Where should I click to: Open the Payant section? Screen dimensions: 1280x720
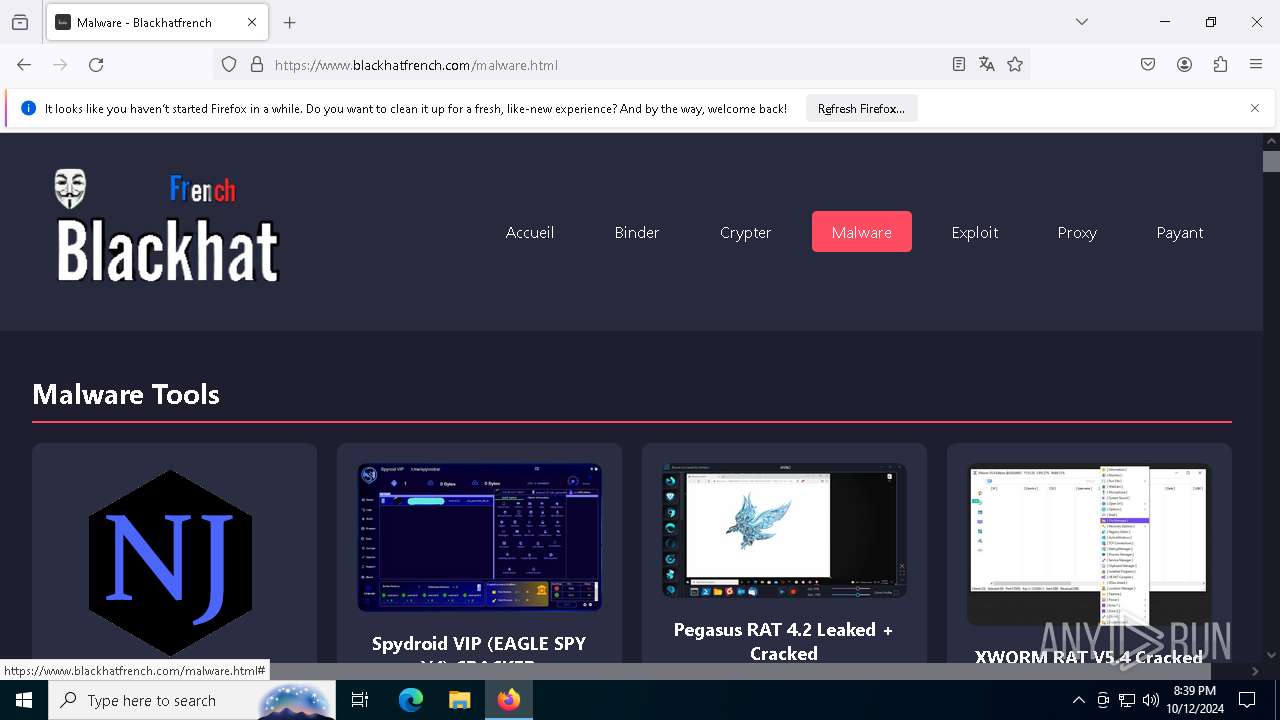pos(1180,232)
